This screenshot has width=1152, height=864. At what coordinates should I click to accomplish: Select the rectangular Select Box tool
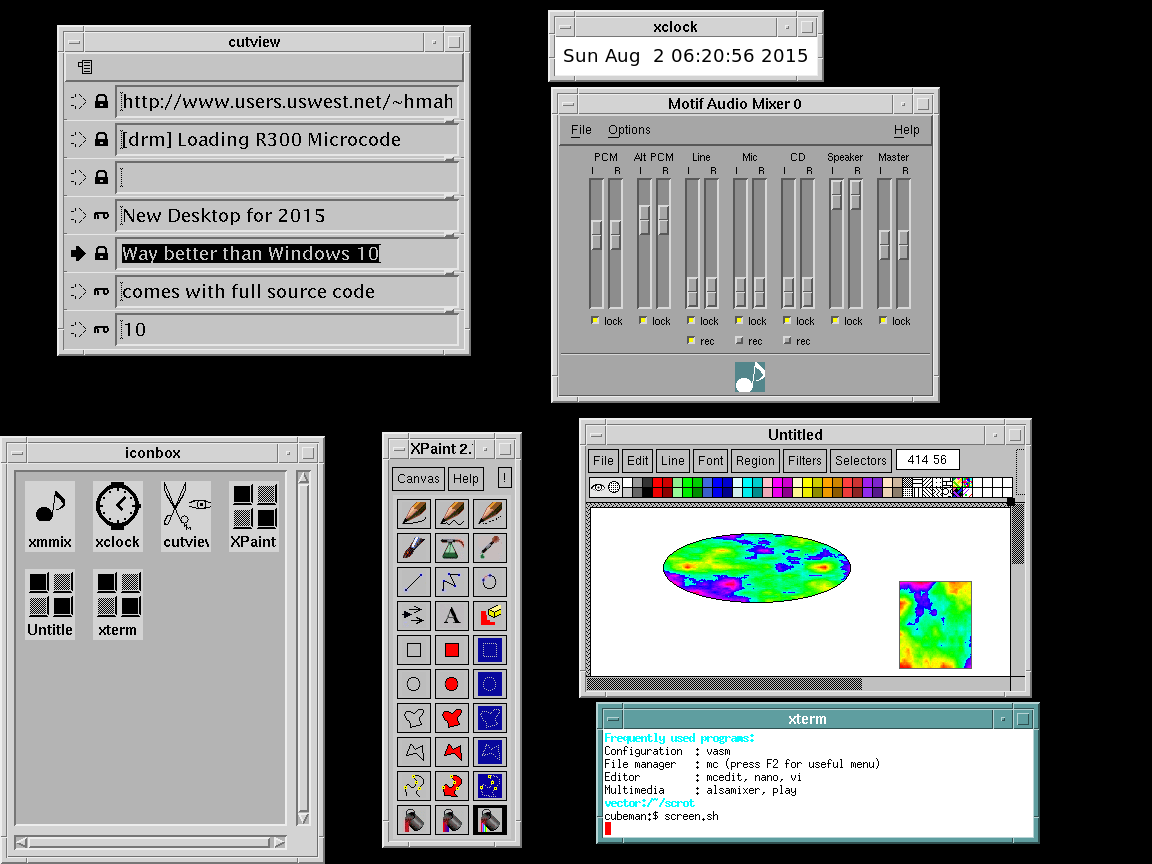click(489, 650)
